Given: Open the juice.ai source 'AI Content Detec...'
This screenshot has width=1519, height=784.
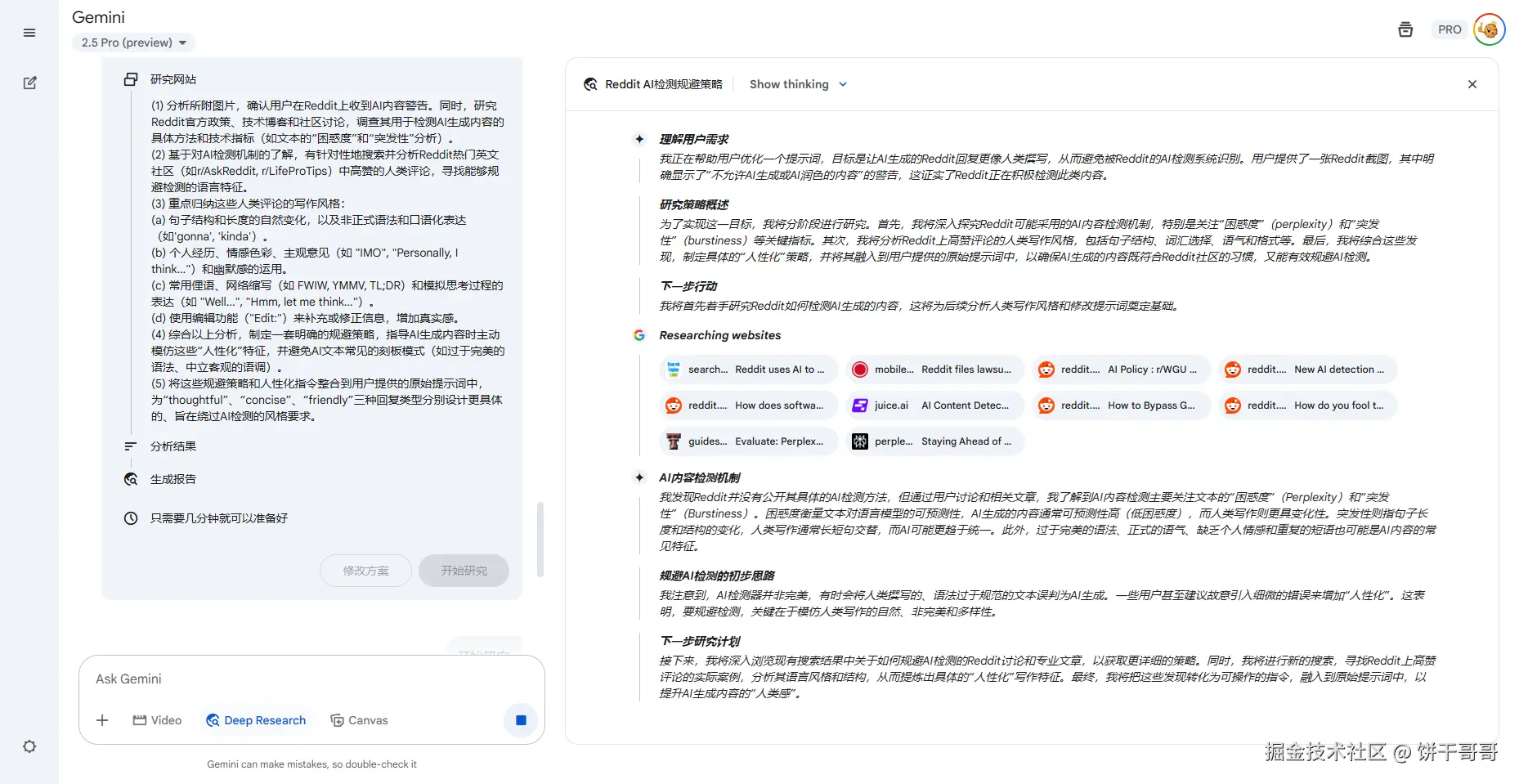Looking at the screenshot, I should (x=934, y=405).
